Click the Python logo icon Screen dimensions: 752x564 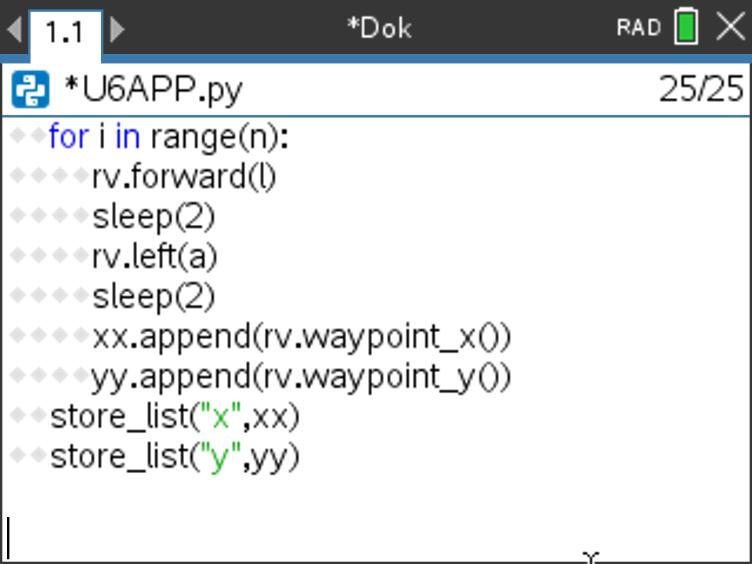29,91
